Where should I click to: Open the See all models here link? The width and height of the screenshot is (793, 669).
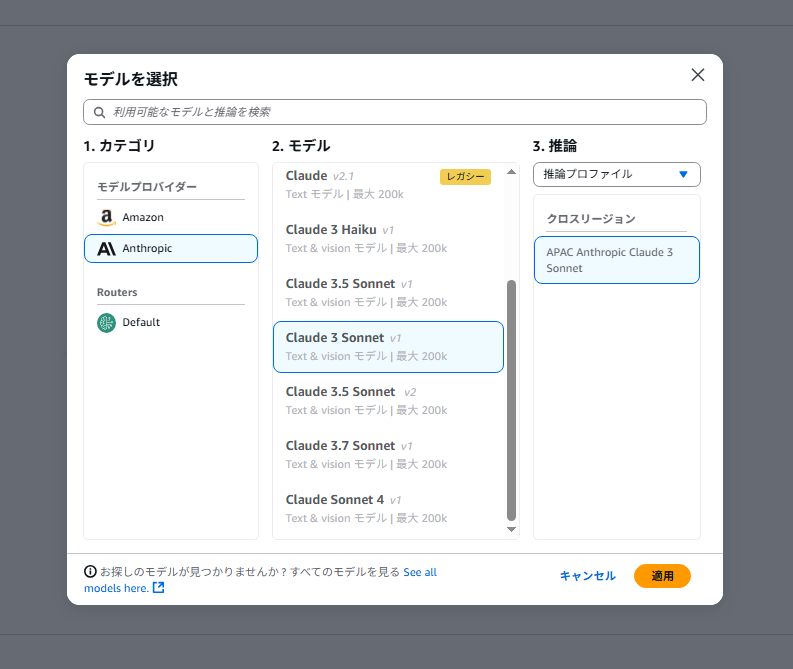coord(420,572)
